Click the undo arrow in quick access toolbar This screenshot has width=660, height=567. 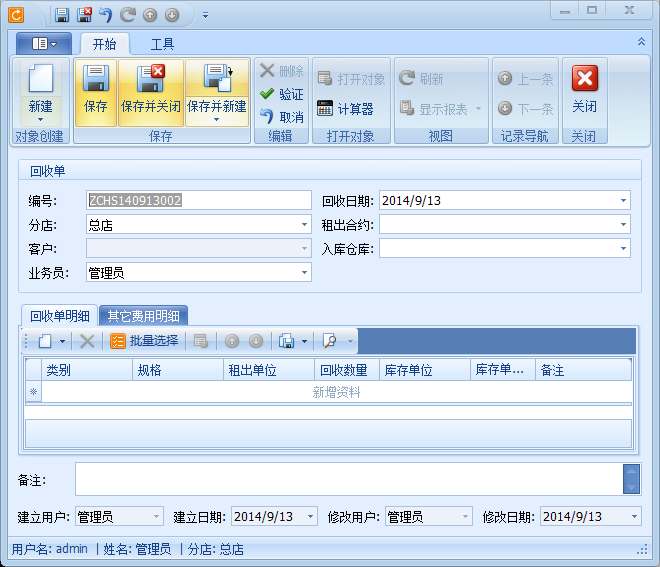click(106, 16)
